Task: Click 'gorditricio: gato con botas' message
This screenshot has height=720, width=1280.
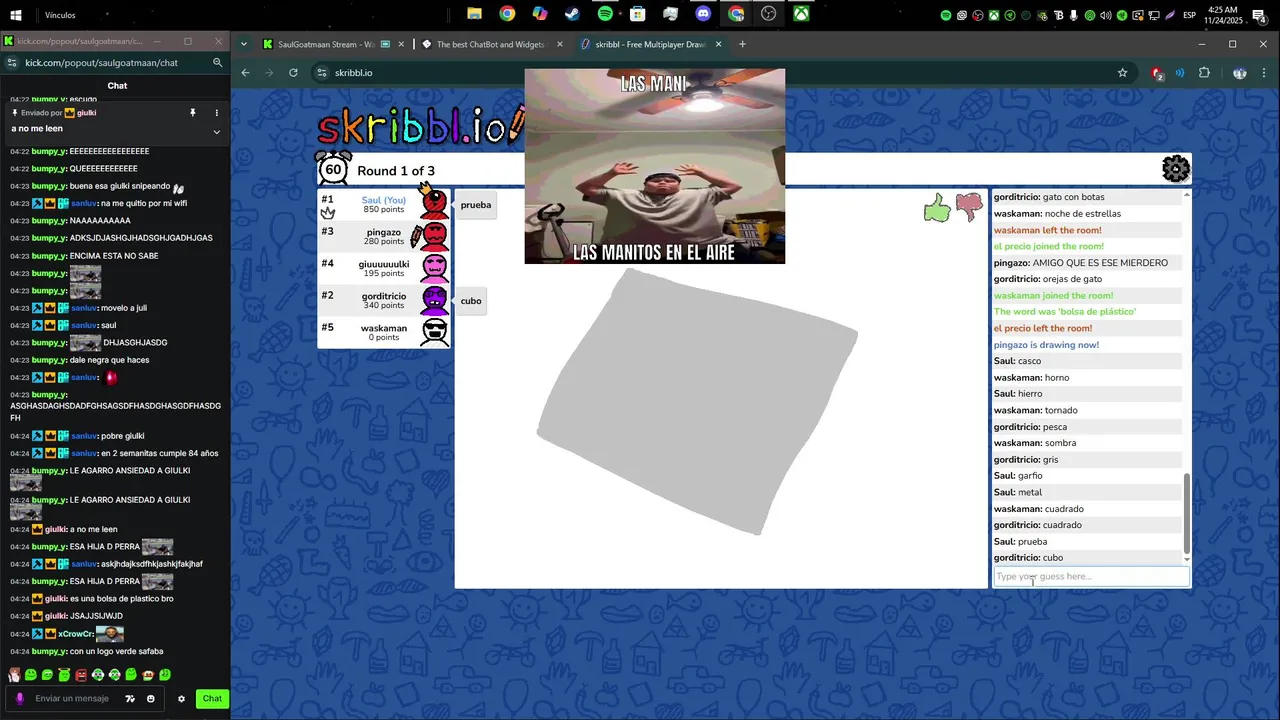Action: 1049,197
